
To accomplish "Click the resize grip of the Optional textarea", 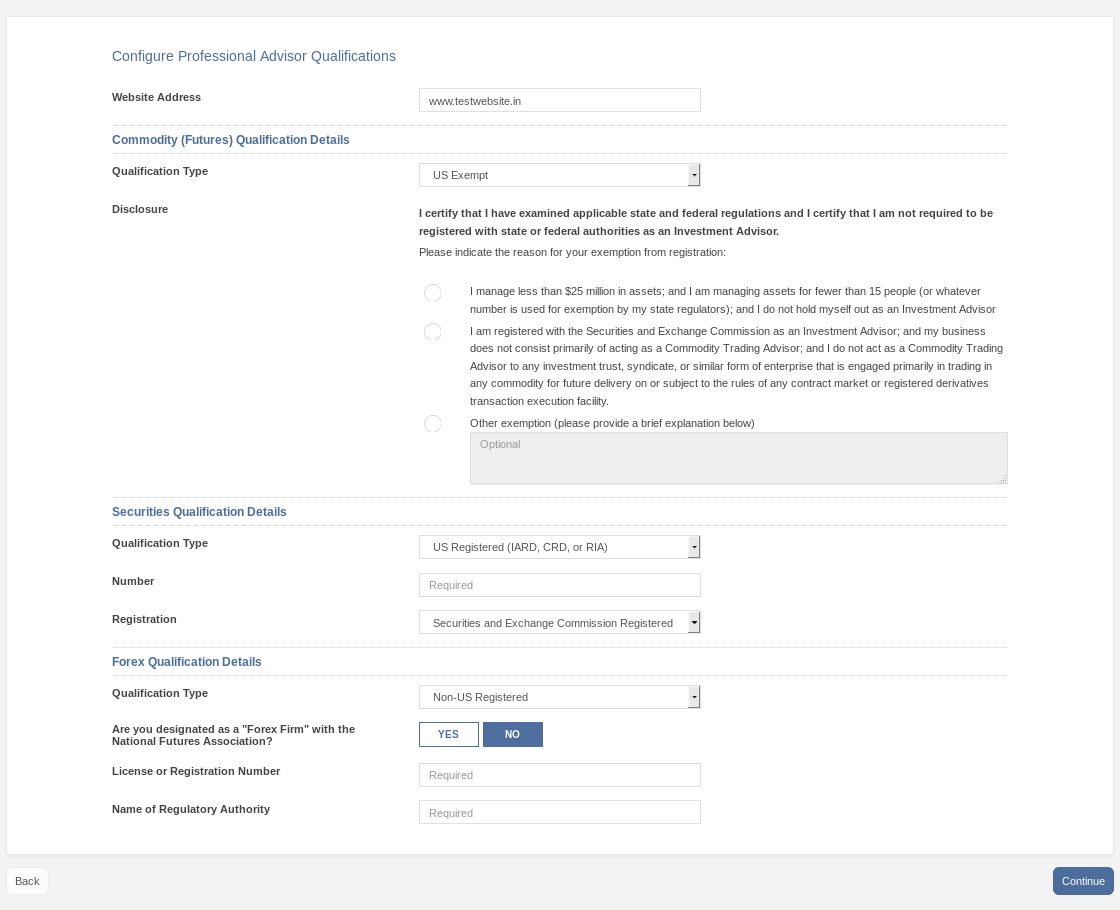I will tap(1002, 479).
